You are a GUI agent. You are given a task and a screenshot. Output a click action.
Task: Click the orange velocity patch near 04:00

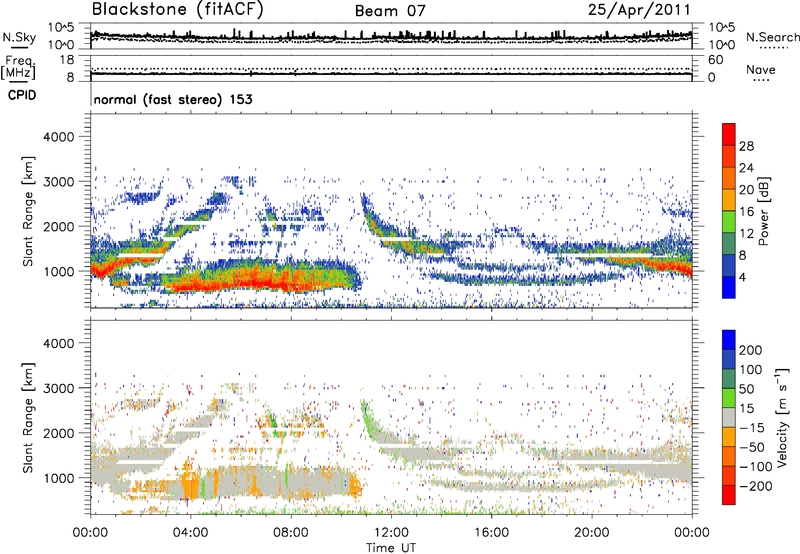pos(190,482)
